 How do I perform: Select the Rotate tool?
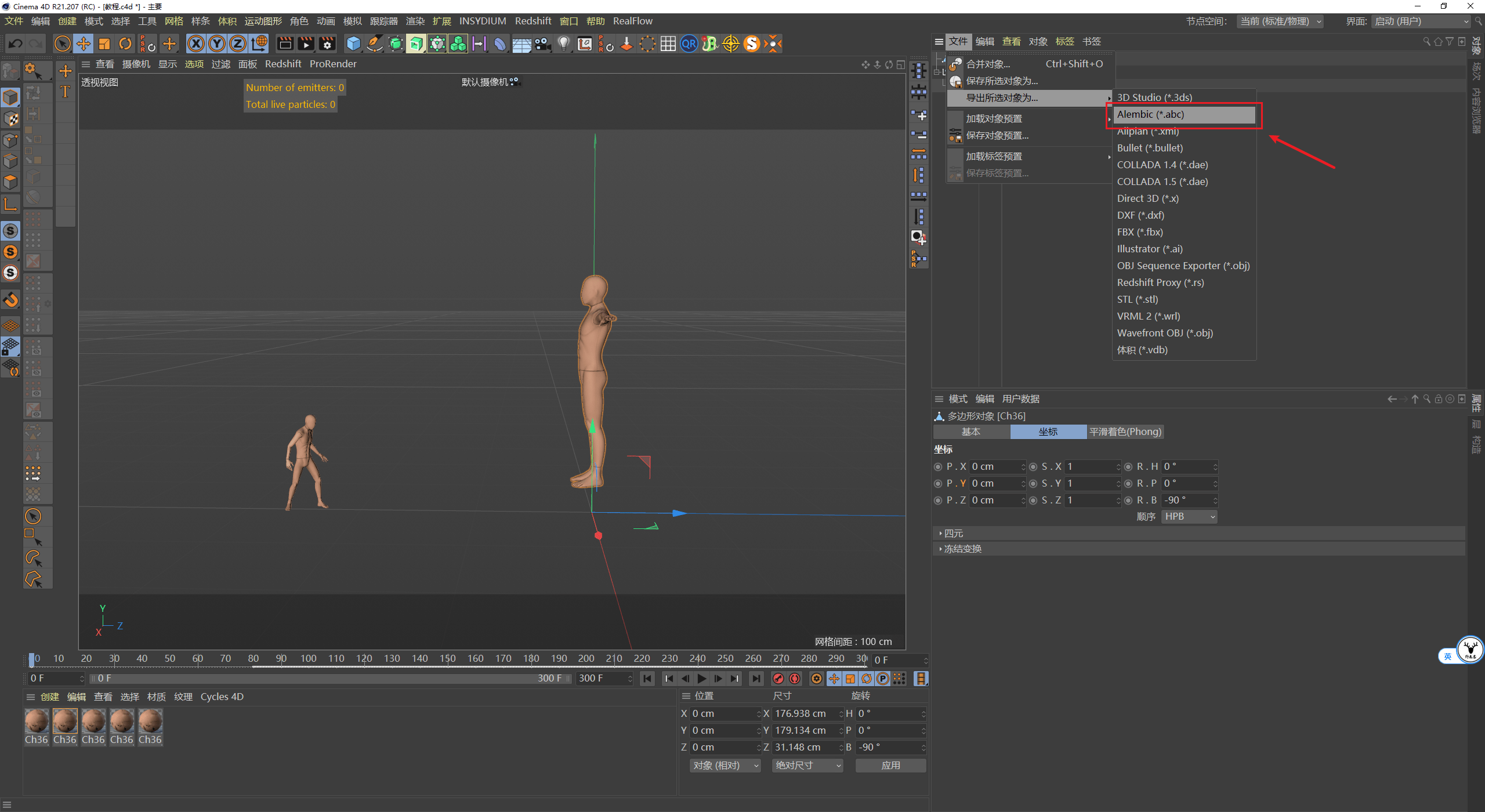pos(125,43)
